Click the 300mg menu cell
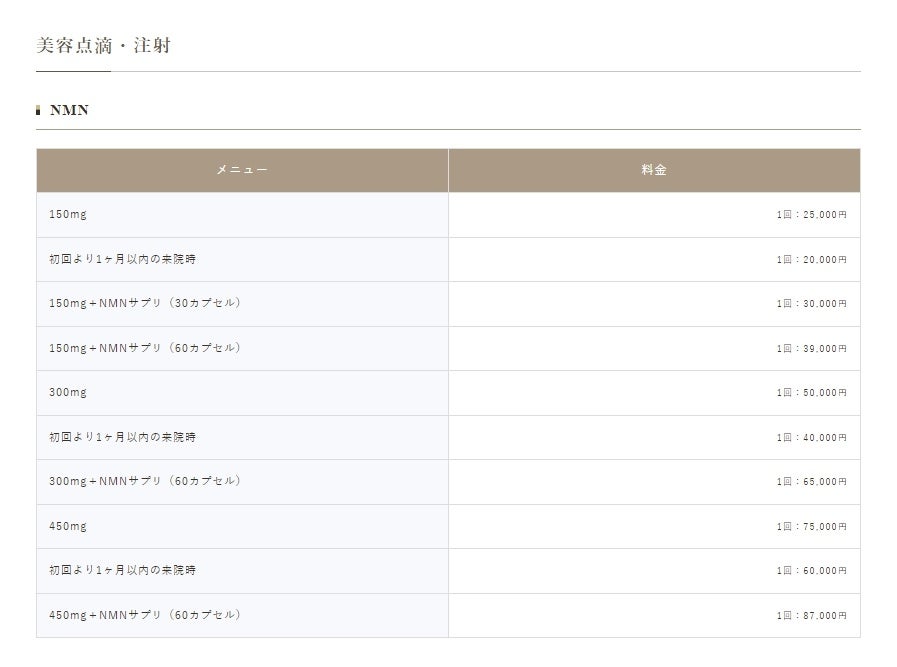 tap(243, 393)
